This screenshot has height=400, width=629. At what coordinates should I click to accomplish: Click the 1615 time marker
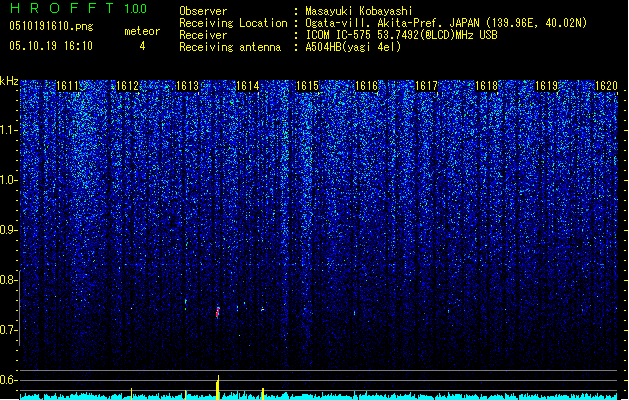(x=307, y=86)
